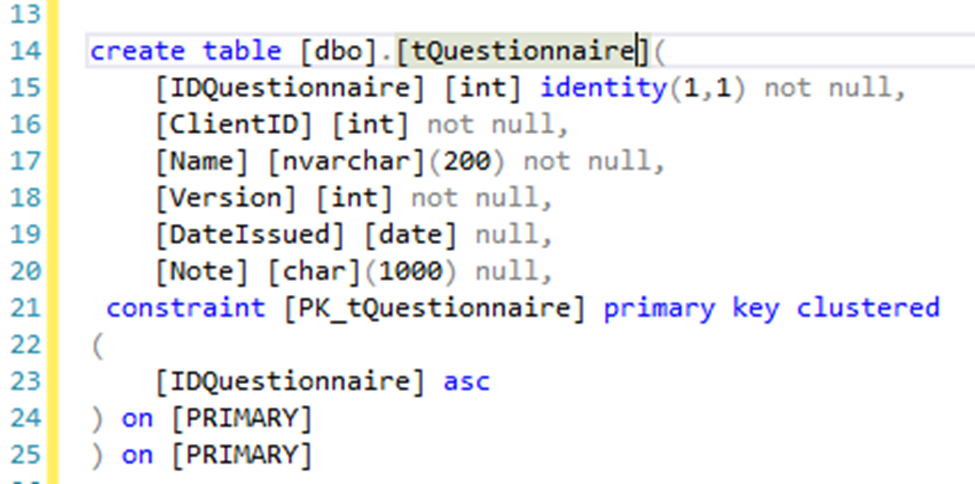Click line number 14 in the gutter
Screen dimensions: 975x484
[x=25, y=50]
